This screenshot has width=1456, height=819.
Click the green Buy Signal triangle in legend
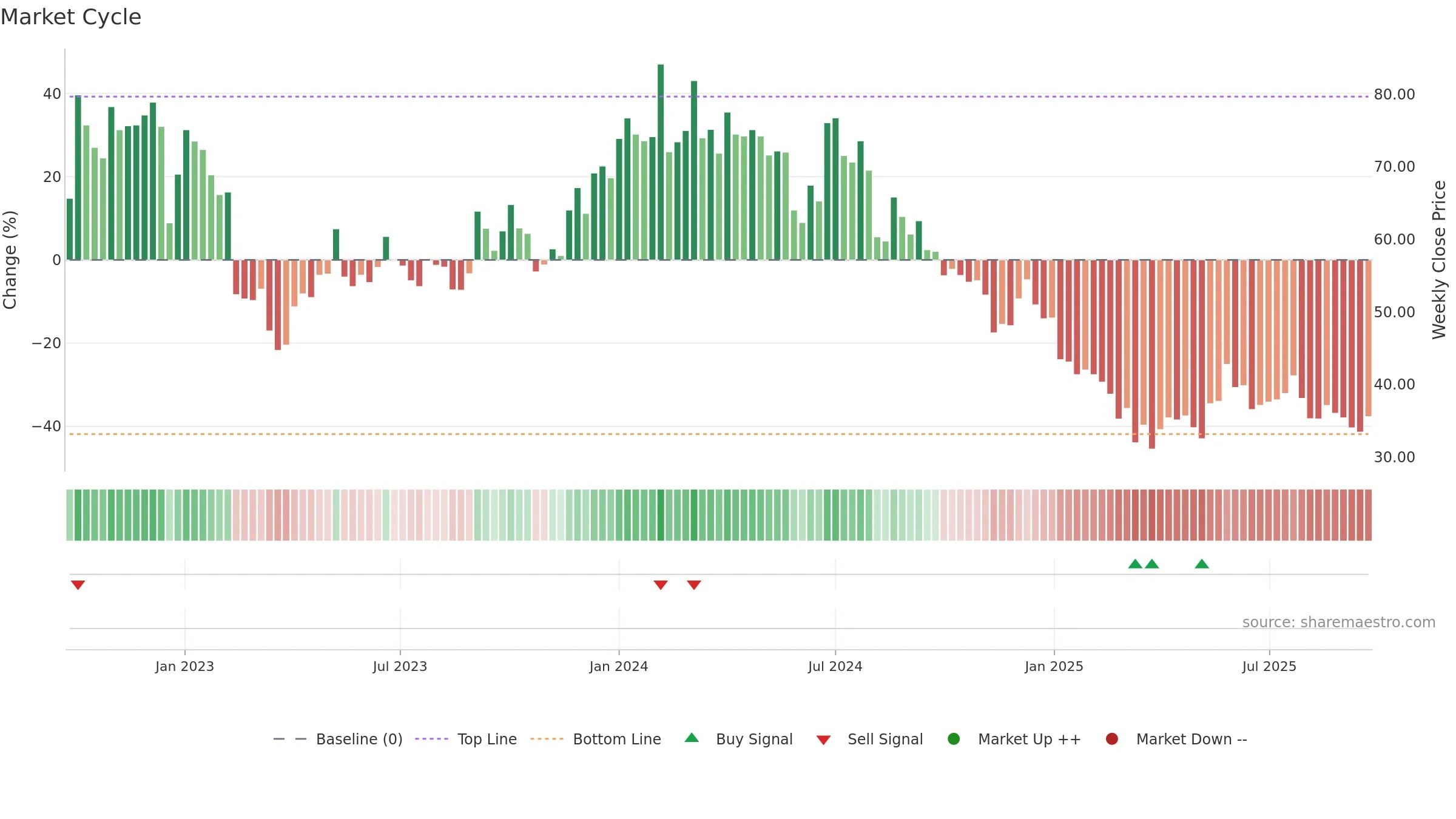[x=692, y=738]
